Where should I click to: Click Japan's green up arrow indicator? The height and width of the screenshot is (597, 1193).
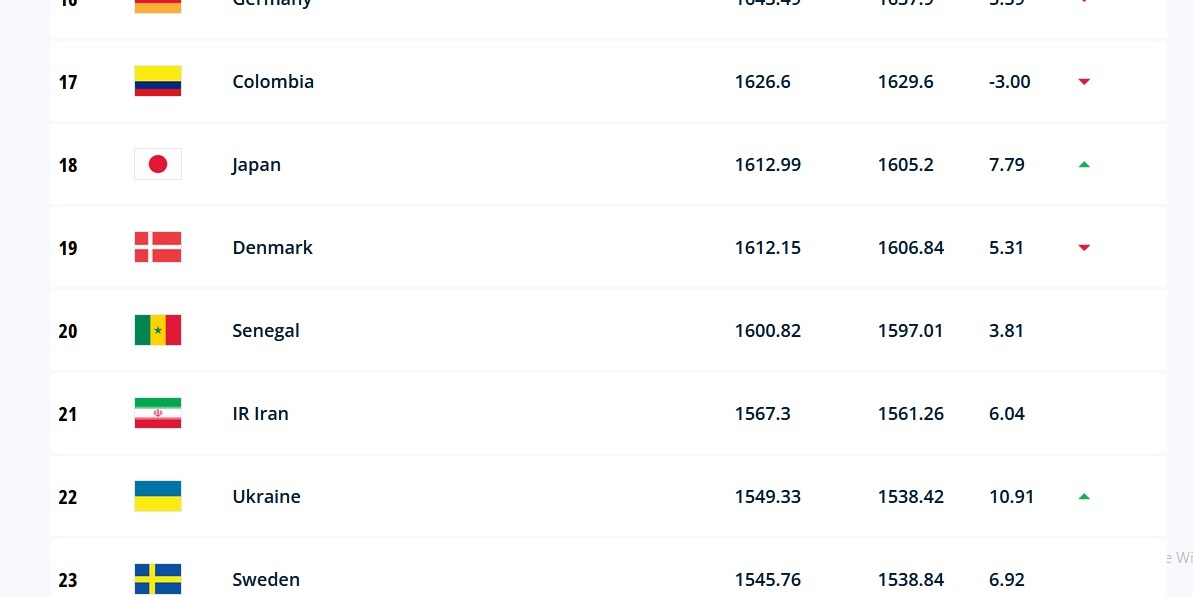(x=1084, y=164)
